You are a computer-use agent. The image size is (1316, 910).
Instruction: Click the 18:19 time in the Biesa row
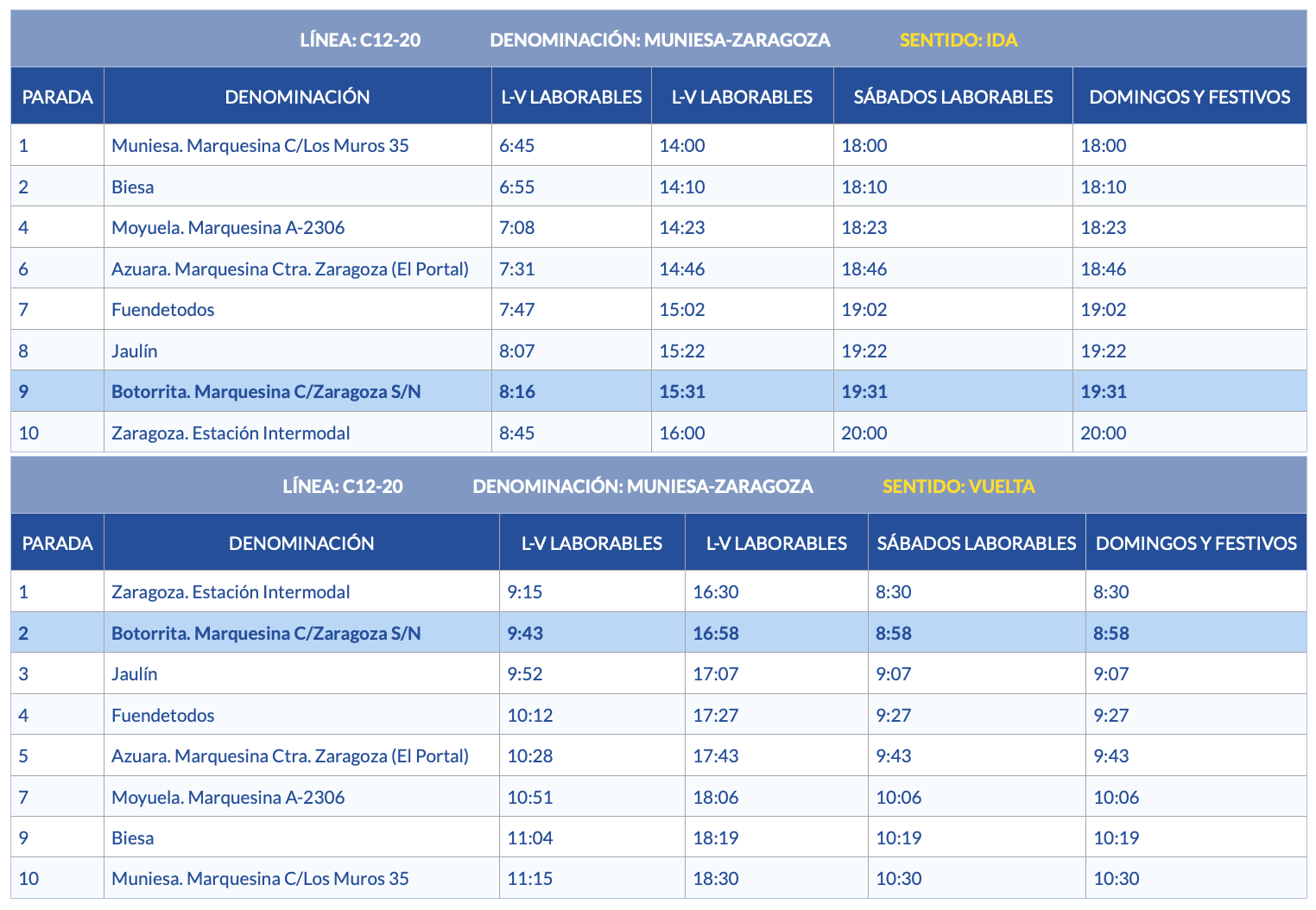pos(716,837)
